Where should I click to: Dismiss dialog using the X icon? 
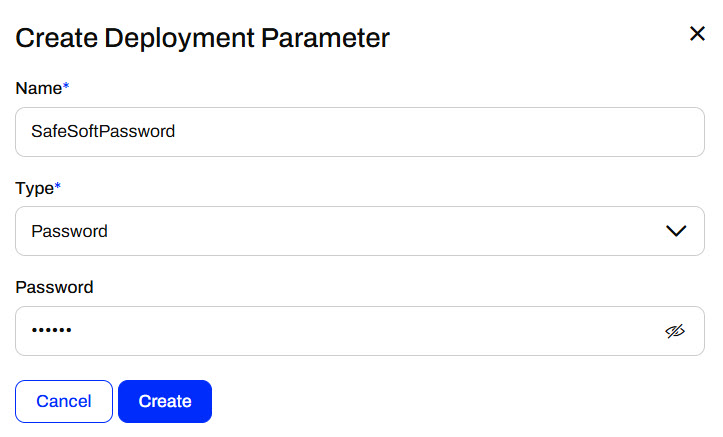tap(697, 34)
